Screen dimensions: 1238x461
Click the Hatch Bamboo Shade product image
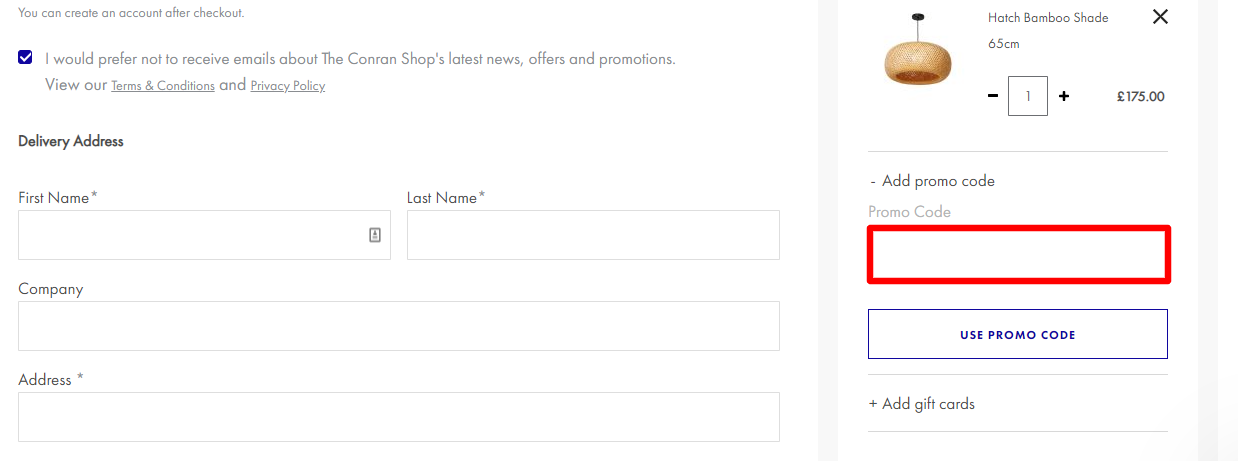click(918, 49)
